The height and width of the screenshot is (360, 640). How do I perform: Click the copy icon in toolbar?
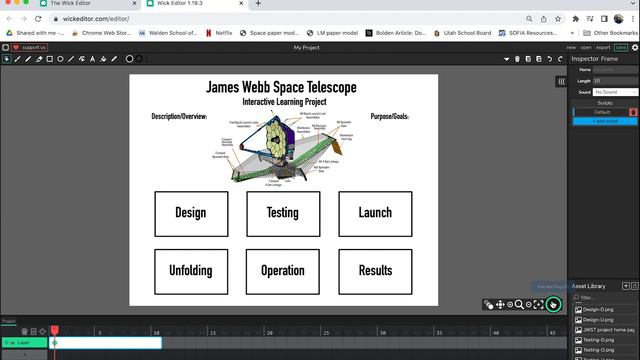point(528,59)
